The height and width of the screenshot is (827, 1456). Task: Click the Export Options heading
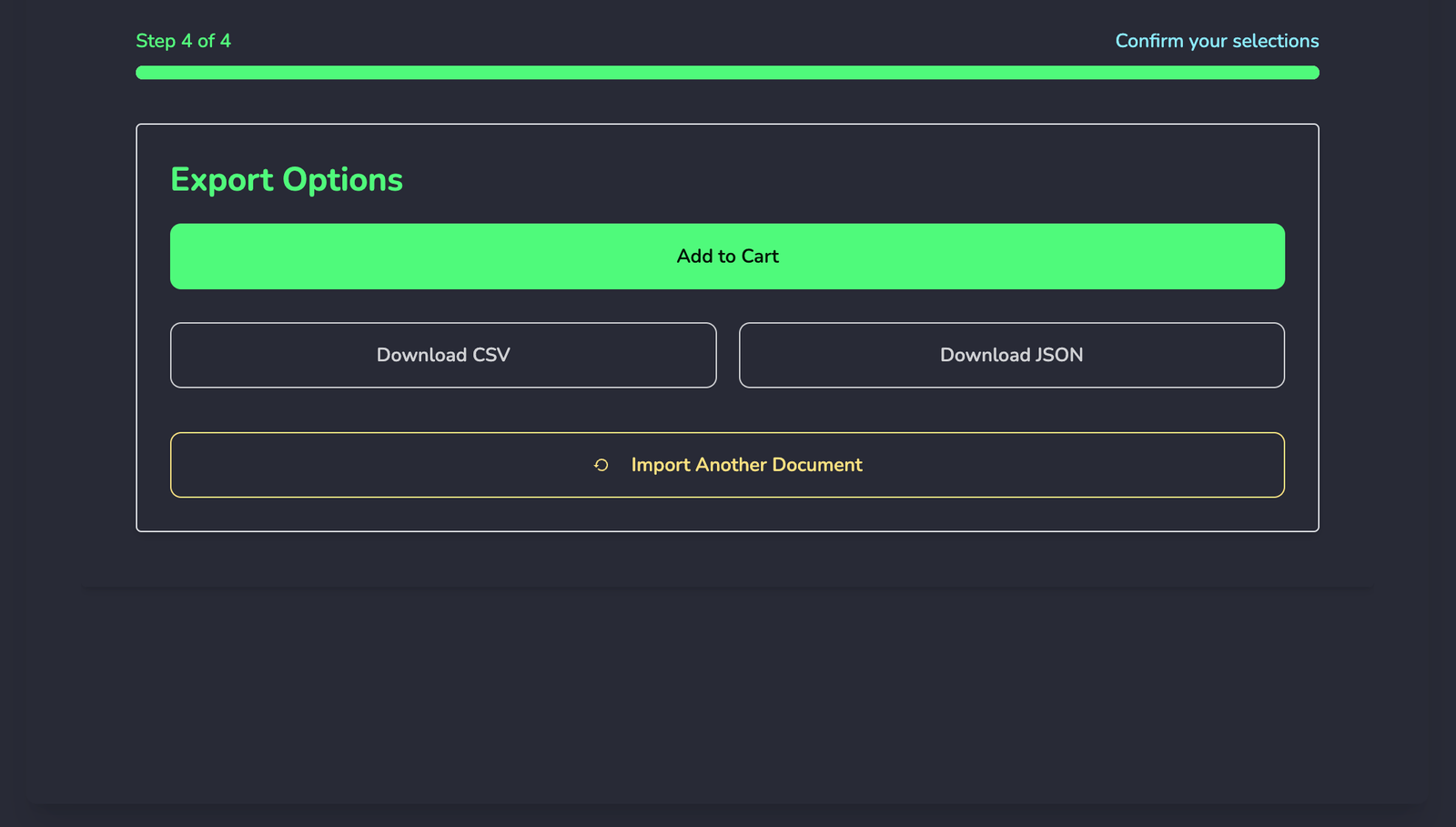pyautogui.click(x=286, y=179)
